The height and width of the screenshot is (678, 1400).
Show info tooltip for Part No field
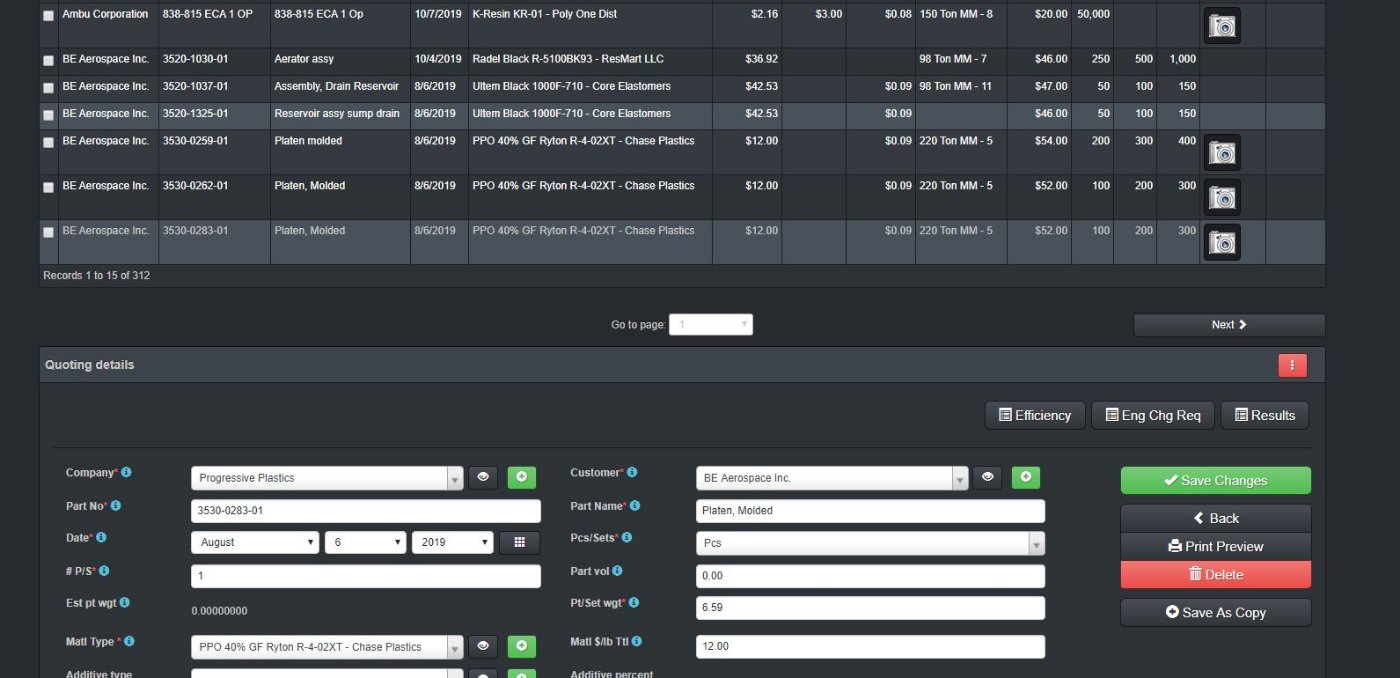click(115, 506)
